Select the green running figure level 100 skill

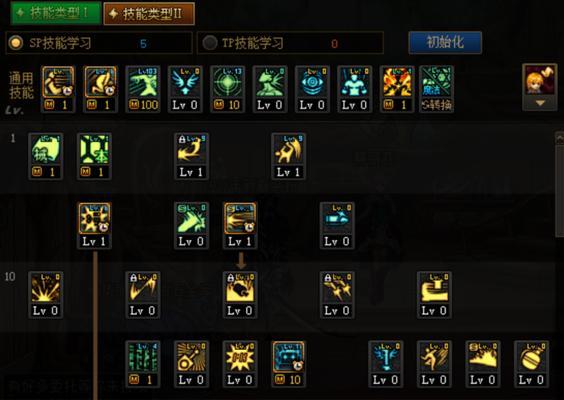[x=142, y=89]
